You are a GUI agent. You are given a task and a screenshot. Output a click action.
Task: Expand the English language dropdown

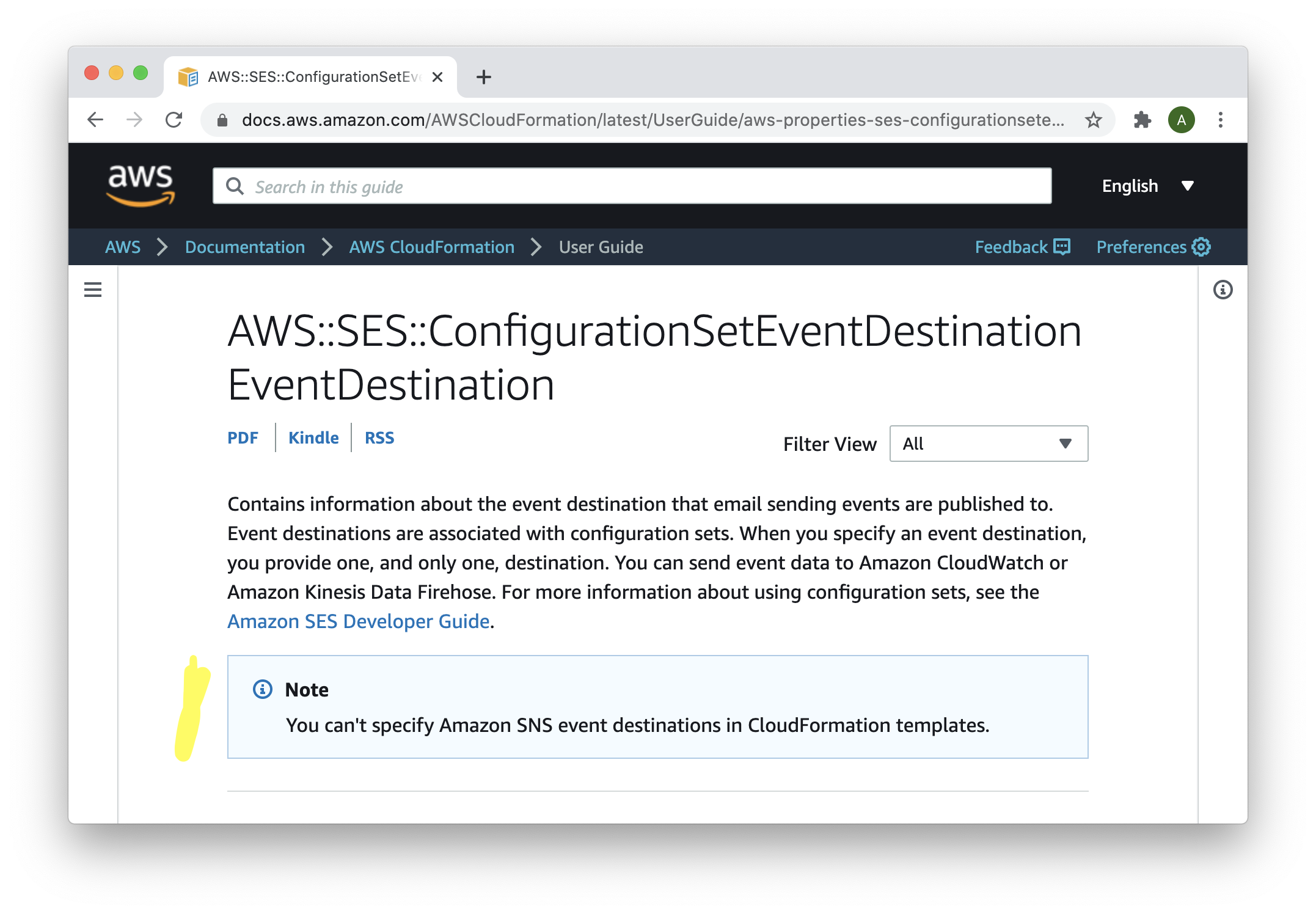click(1147, 186)
